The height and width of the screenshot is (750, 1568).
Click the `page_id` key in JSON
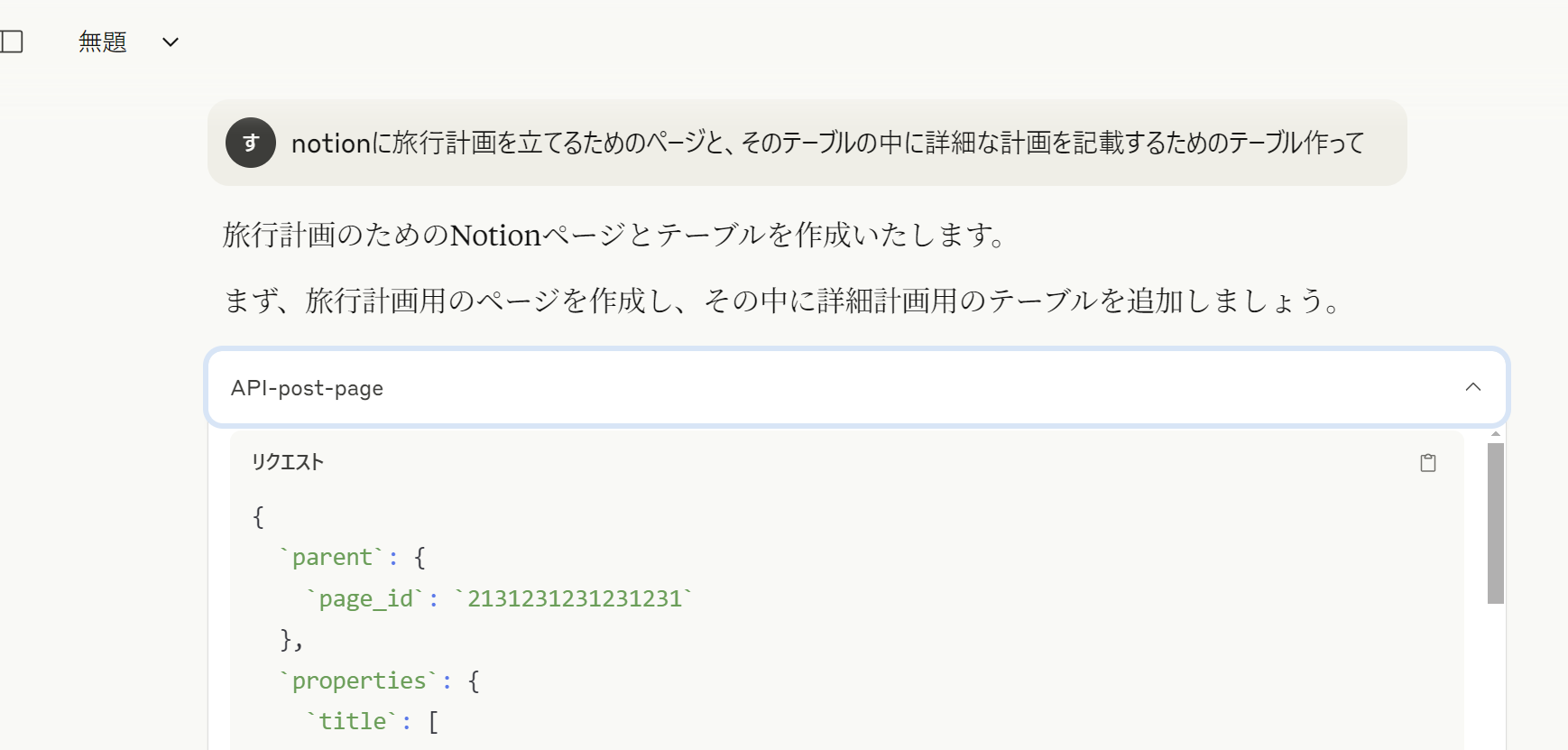[x=365, y=598]
